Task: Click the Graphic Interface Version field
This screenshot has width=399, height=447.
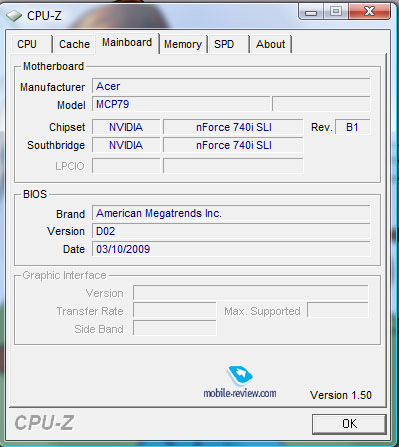Action: 251,293
